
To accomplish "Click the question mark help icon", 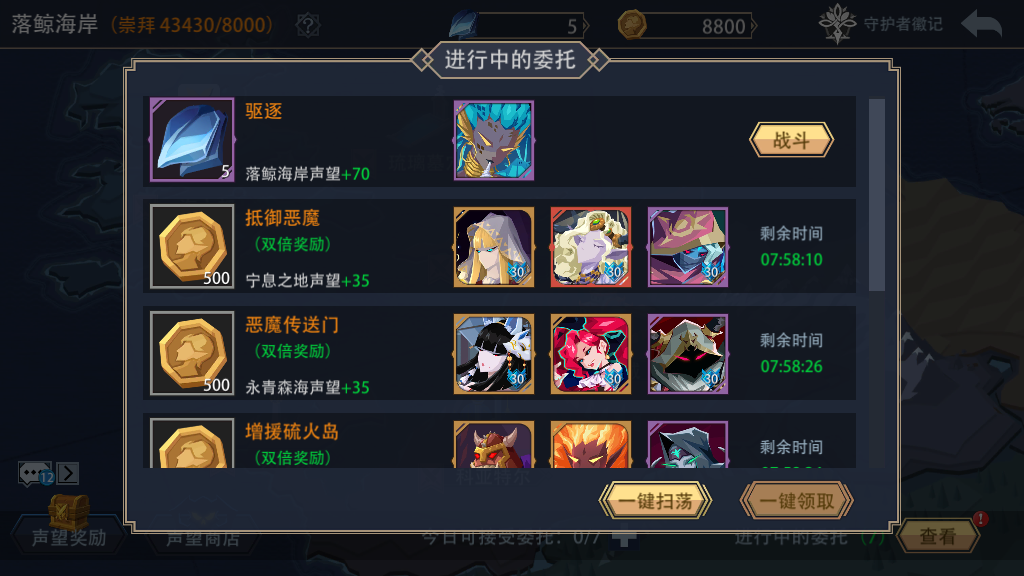I will pyautogui.click(x=308, y=25).
